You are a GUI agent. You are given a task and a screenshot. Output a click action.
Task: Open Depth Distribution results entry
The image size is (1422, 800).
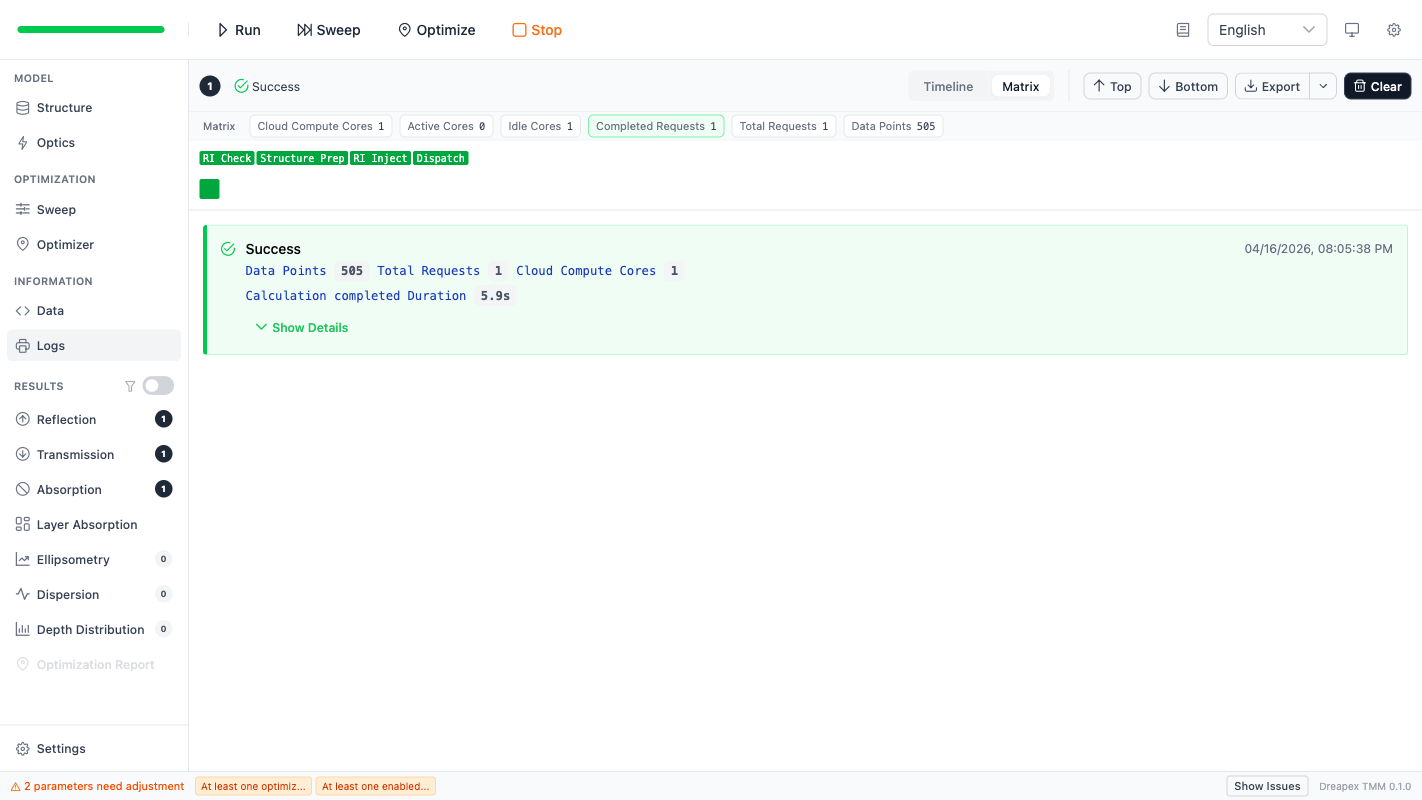click(x=90, y=630)
